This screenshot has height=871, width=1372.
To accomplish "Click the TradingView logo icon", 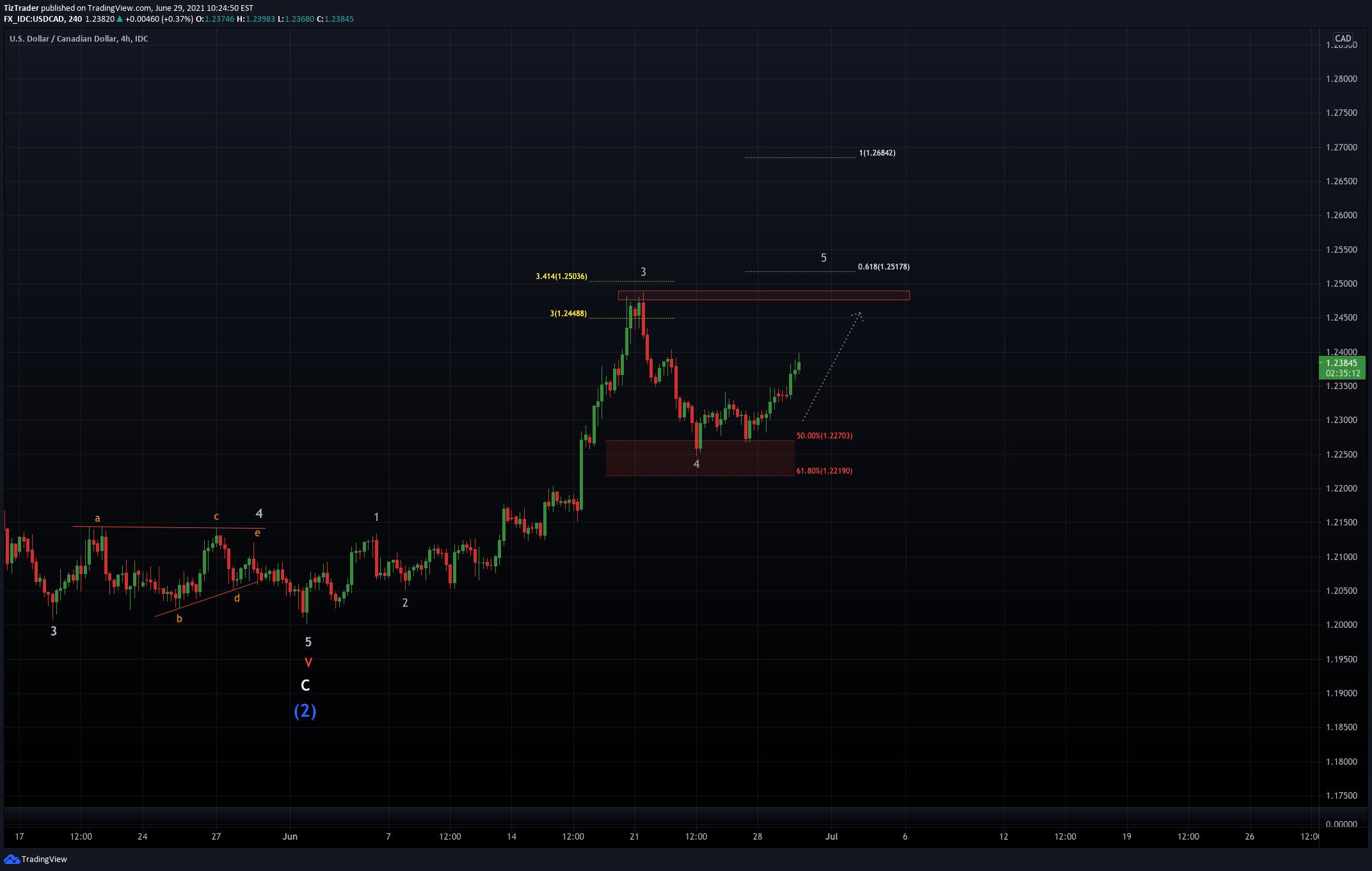I will (12, 859).
